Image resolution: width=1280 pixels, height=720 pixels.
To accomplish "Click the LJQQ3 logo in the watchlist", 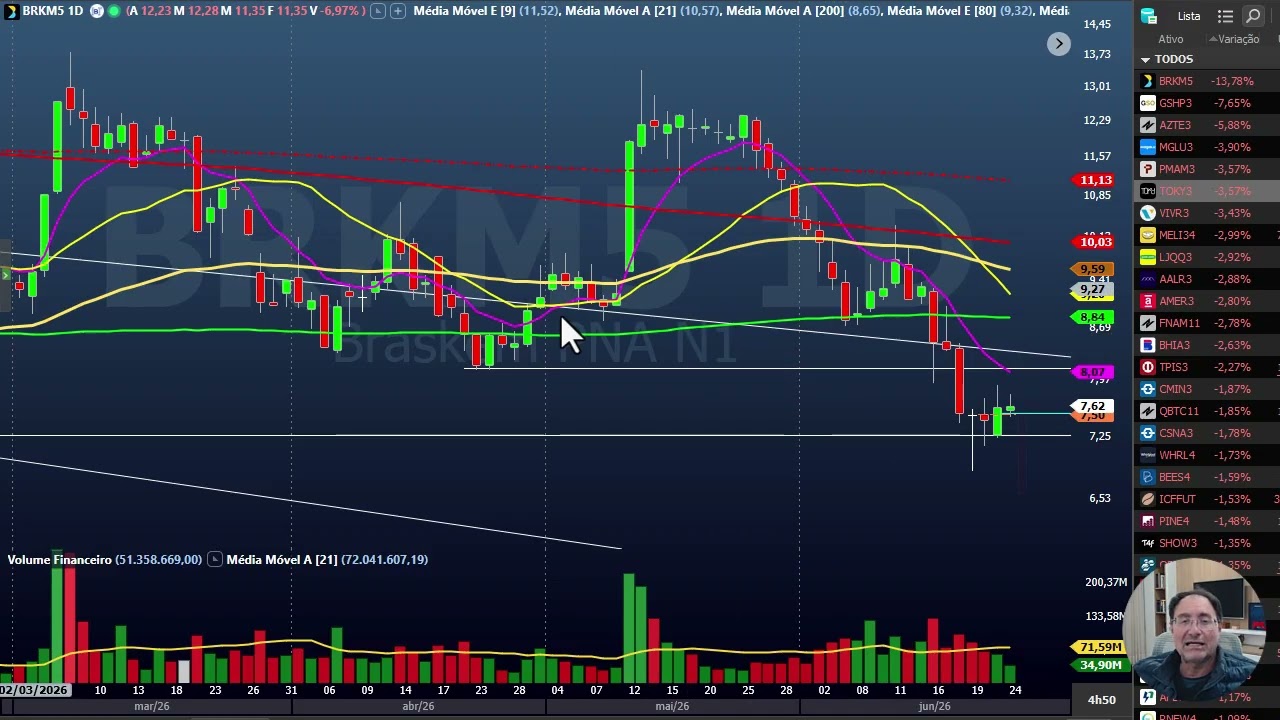I will [x=1148, y=257].
